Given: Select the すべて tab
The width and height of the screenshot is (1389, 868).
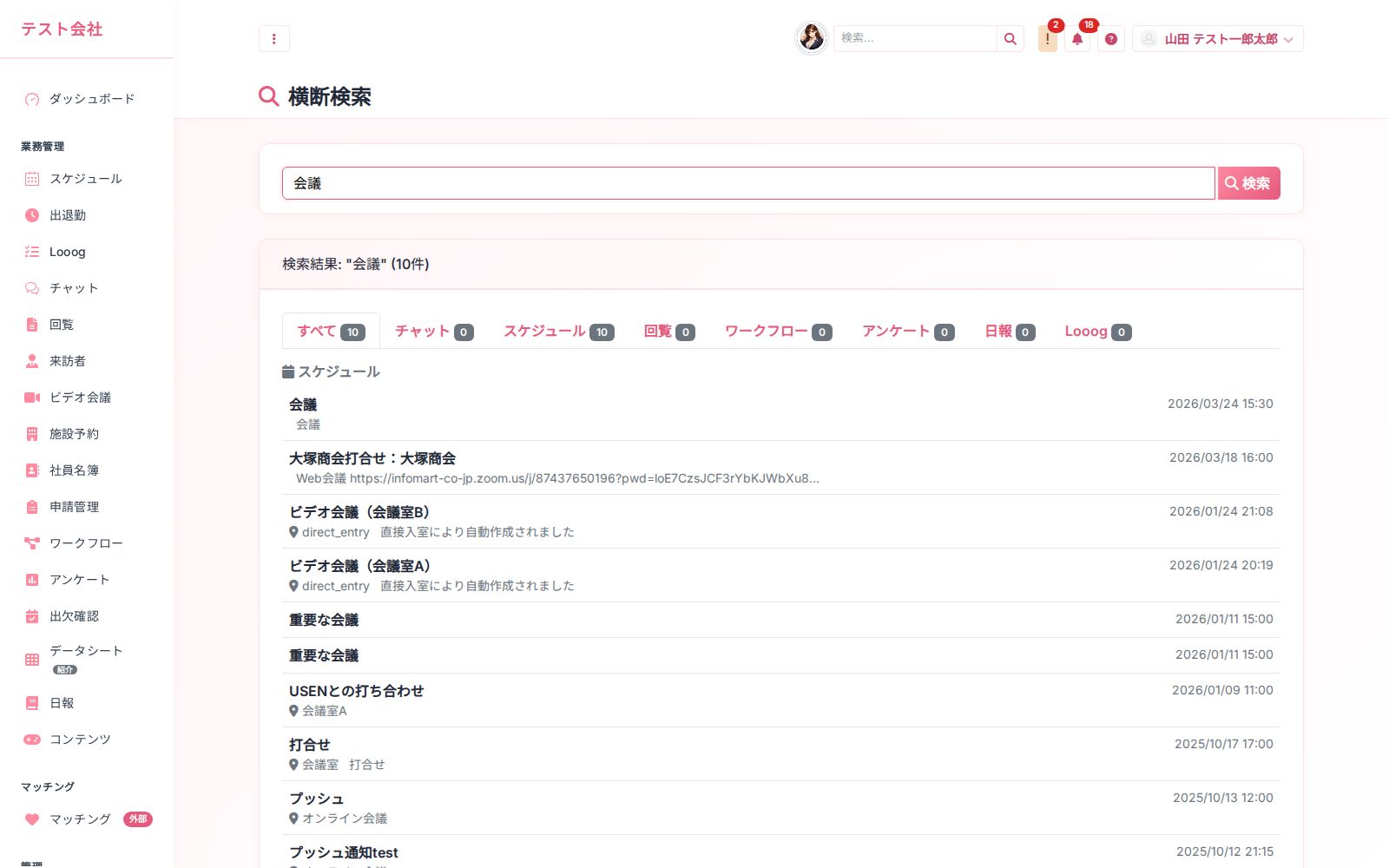Looking at the screenshot, I should 331,331.
